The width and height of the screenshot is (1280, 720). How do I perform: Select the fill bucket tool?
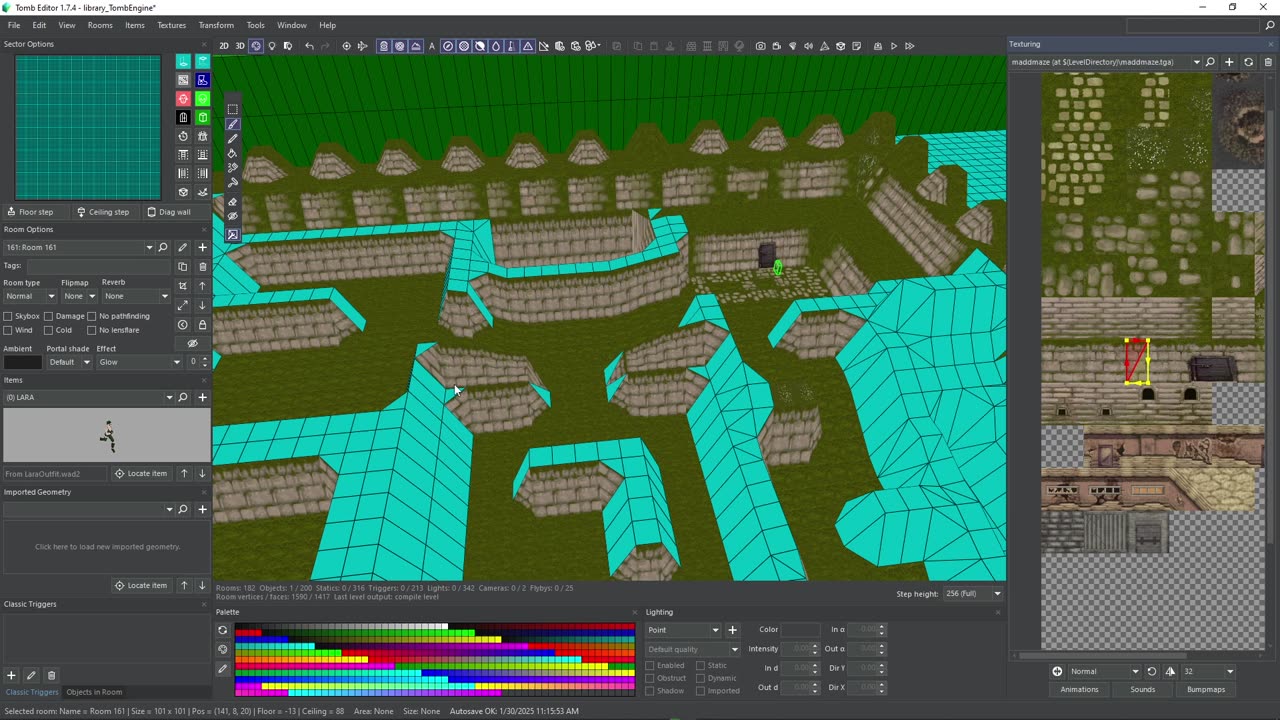(232, 153)
